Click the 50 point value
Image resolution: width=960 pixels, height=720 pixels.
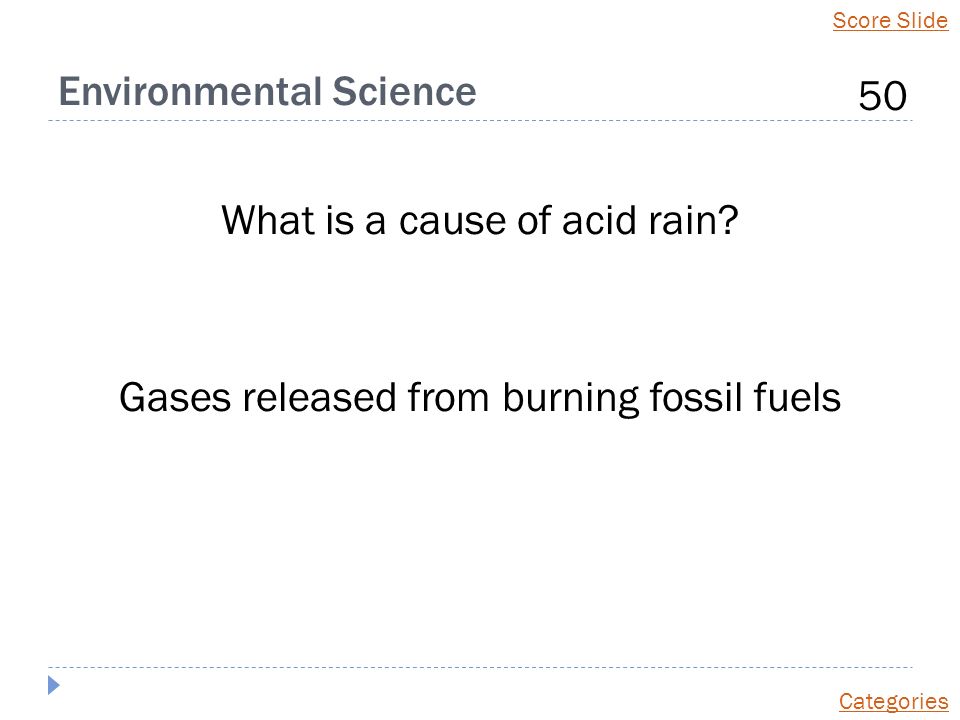(x=882, y=96)
